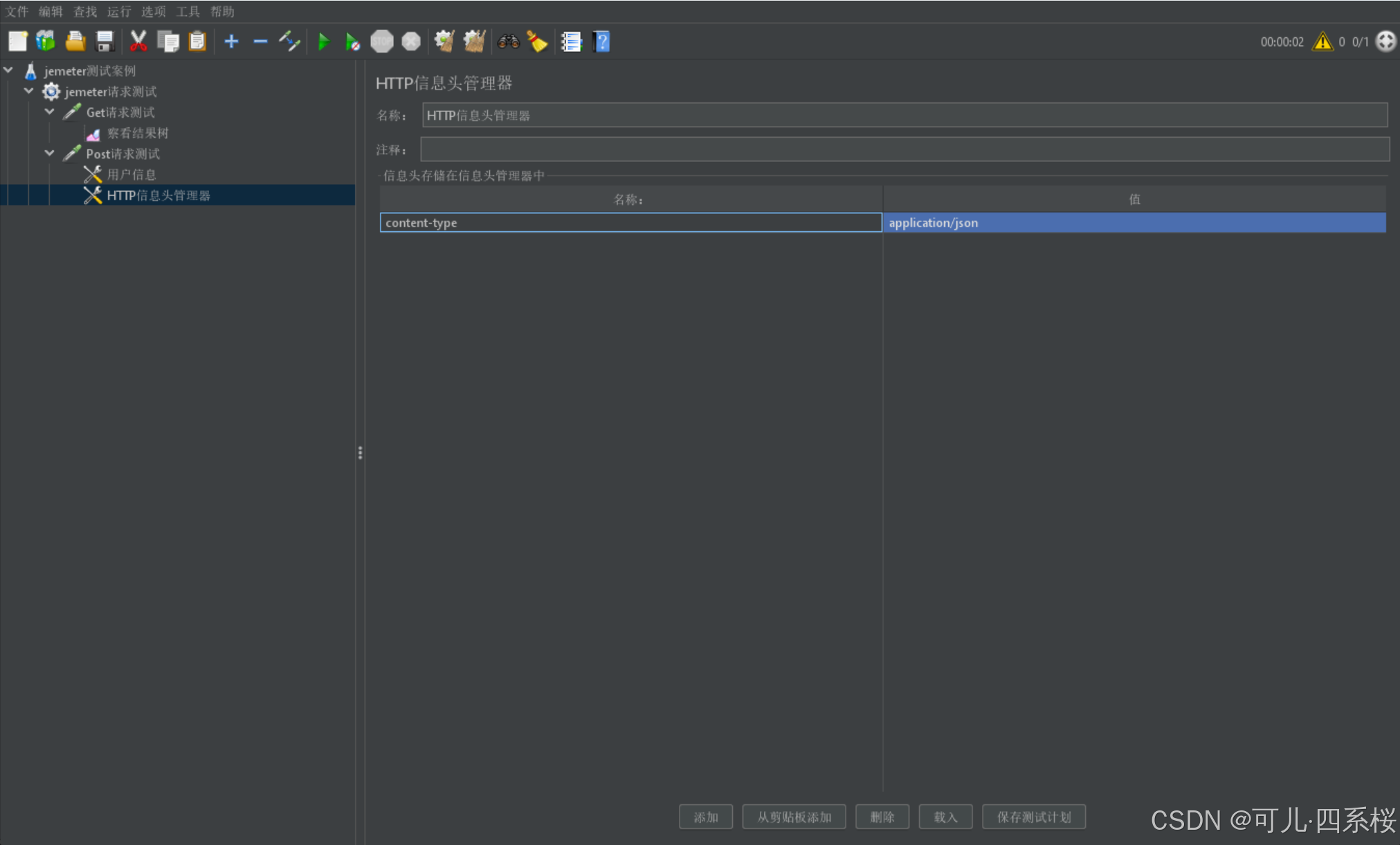Click the Cut scissors icon

[138, 42]
